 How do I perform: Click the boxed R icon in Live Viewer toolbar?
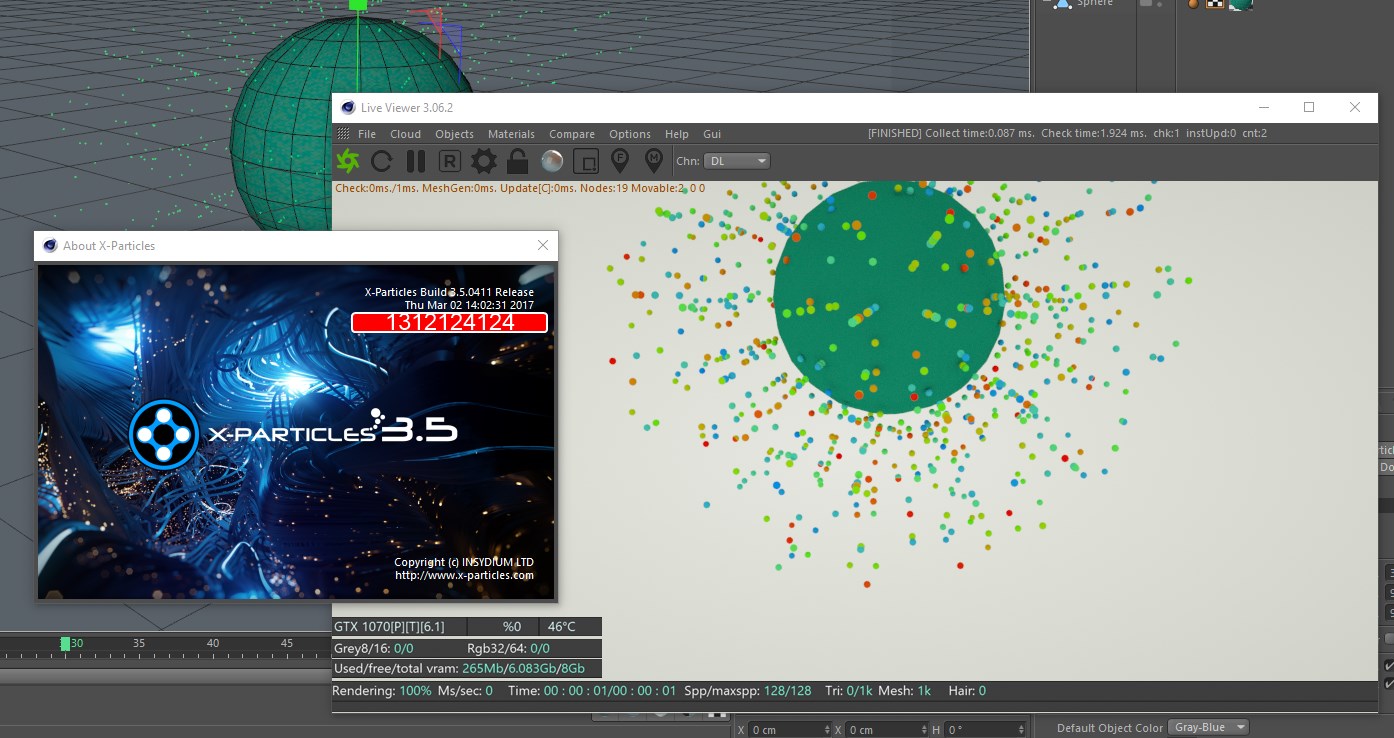[x=450, y=160]
